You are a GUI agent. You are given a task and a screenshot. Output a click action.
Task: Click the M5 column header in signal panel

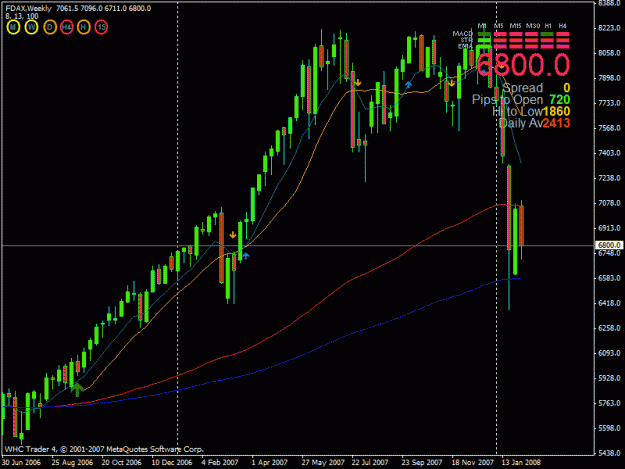pos(499,26)
